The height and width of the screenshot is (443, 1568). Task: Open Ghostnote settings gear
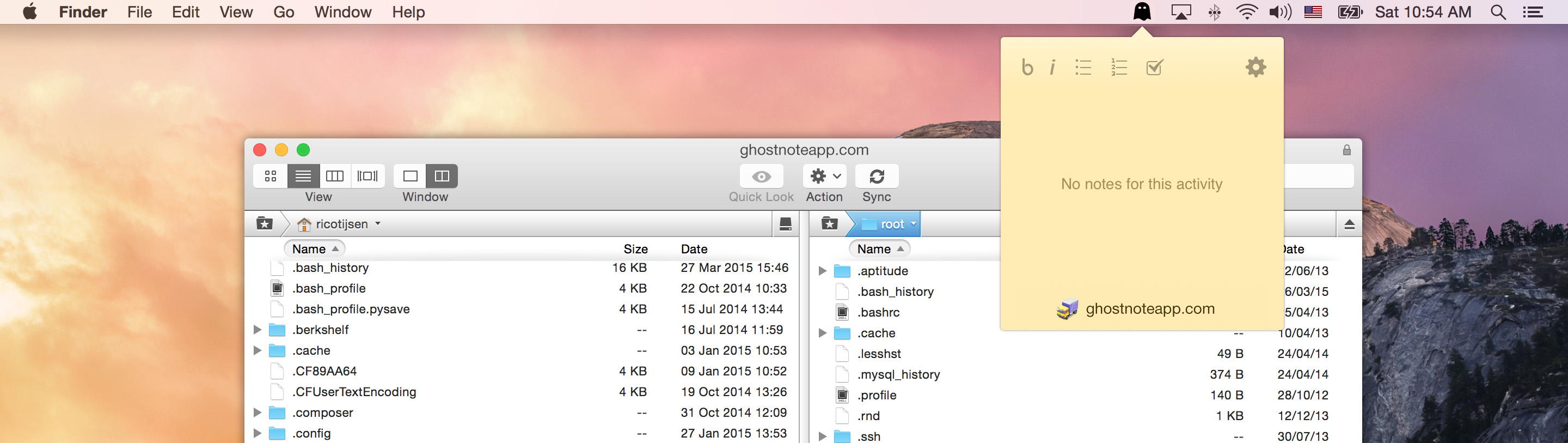click(x=1255, y=67)
